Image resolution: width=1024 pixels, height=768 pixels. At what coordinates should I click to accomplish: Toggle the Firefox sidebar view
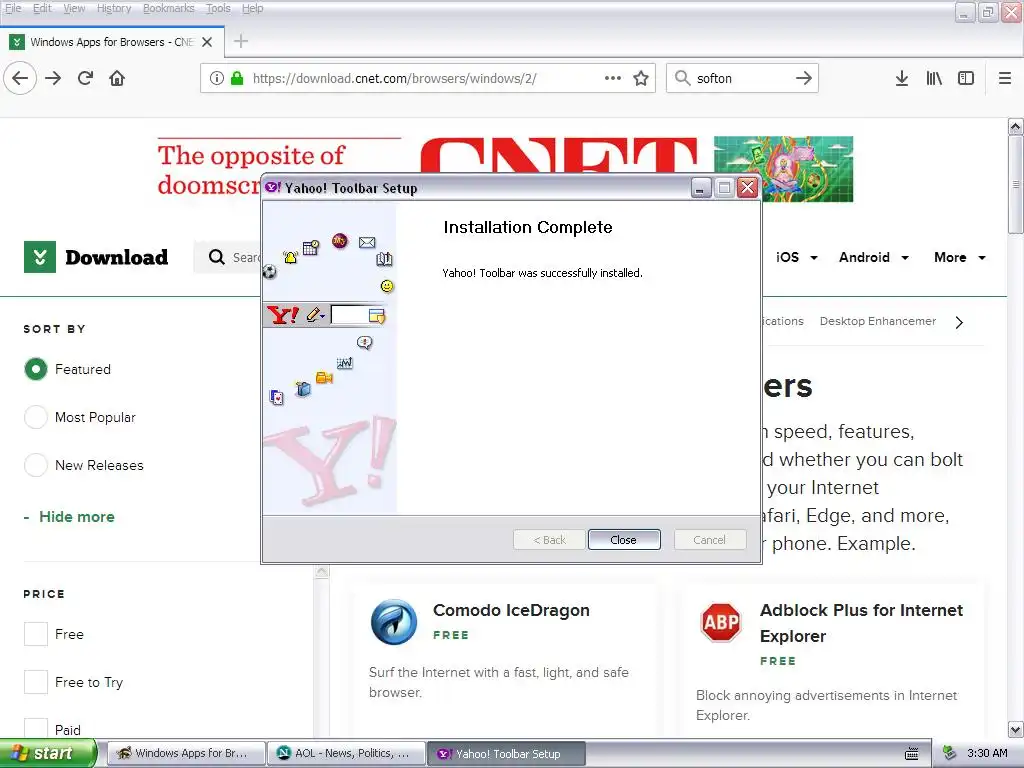(966, 78)
